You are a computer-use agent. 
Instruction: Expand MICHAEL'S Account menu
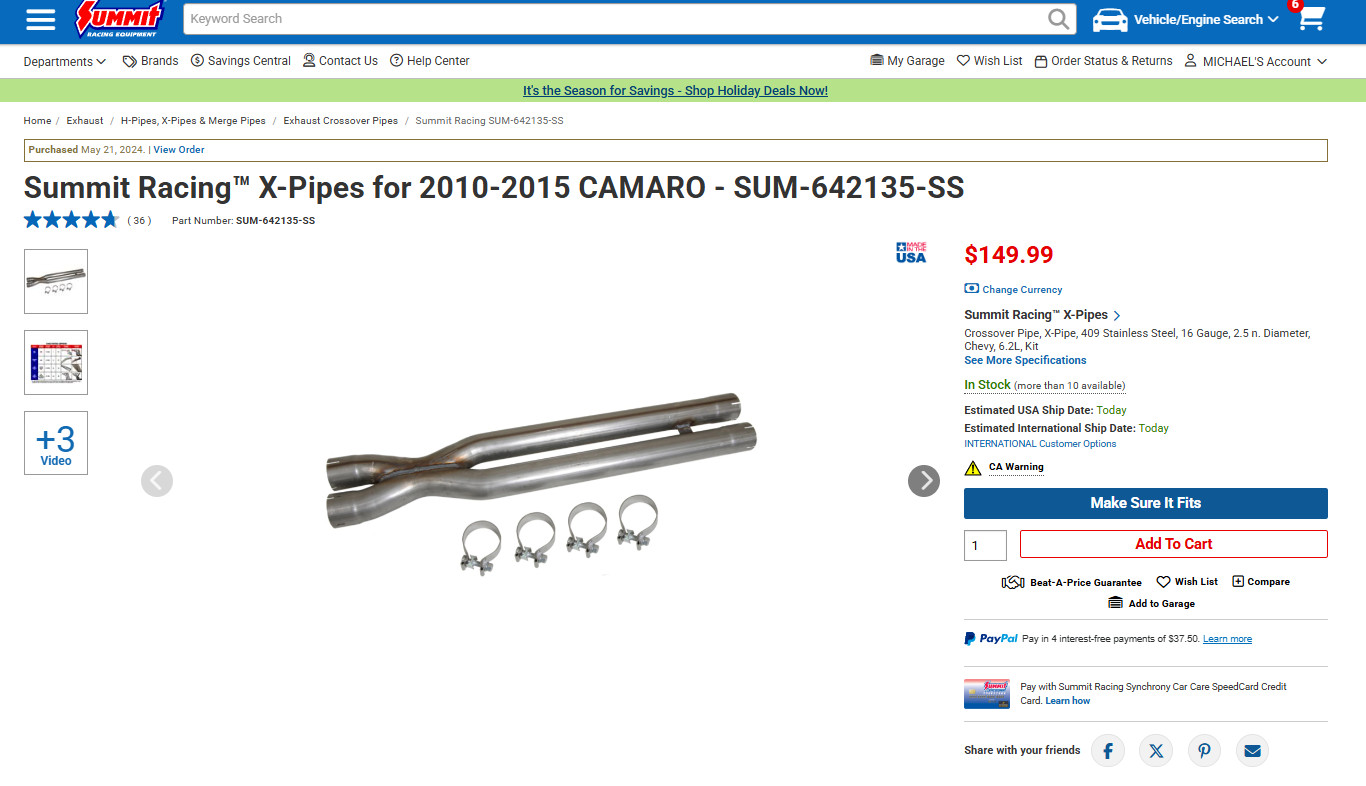1256,61
